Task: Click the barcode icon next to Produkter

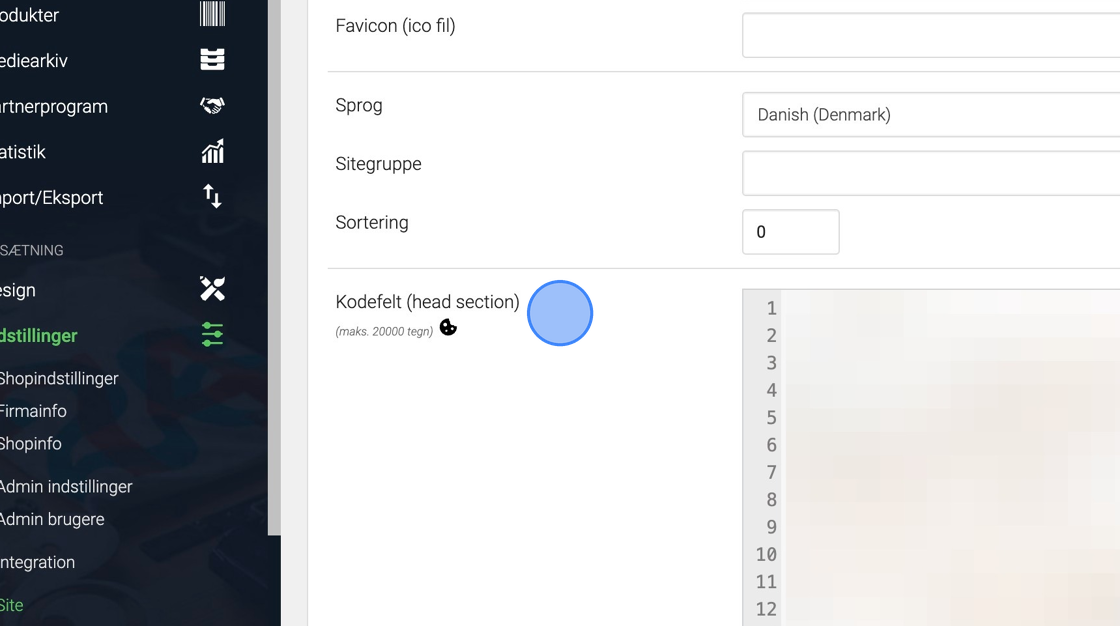Action: coord(212,14)
